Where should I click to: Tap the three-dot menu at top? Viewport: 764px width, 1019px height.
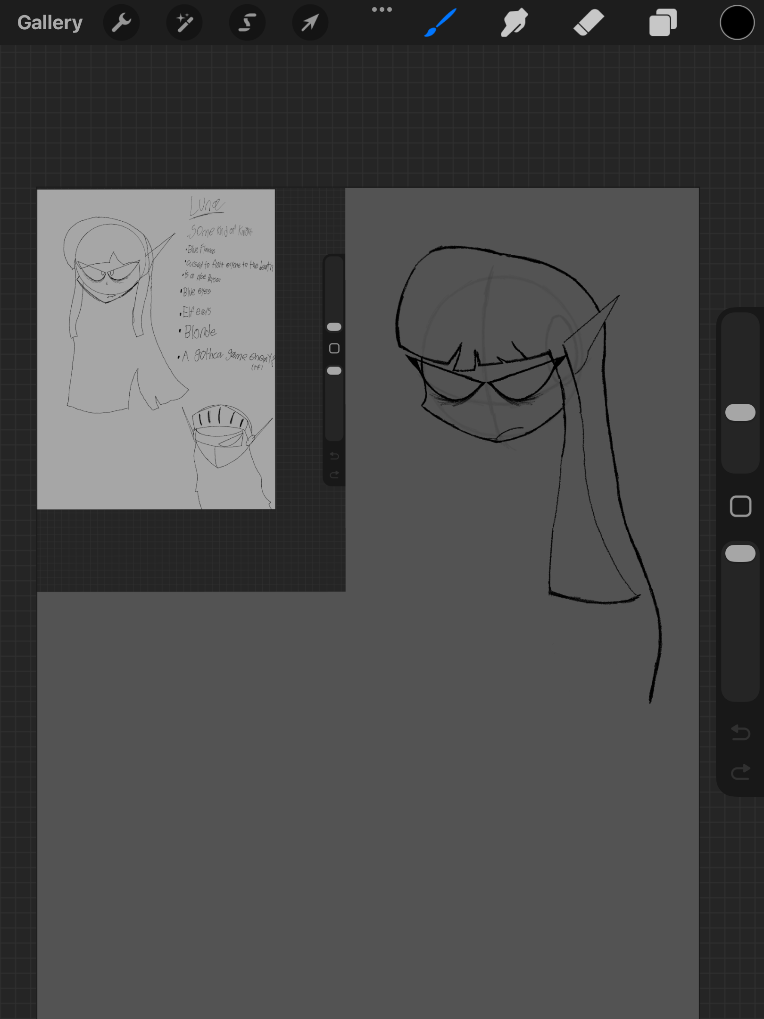pyautogui.click(x=382, y=10)
